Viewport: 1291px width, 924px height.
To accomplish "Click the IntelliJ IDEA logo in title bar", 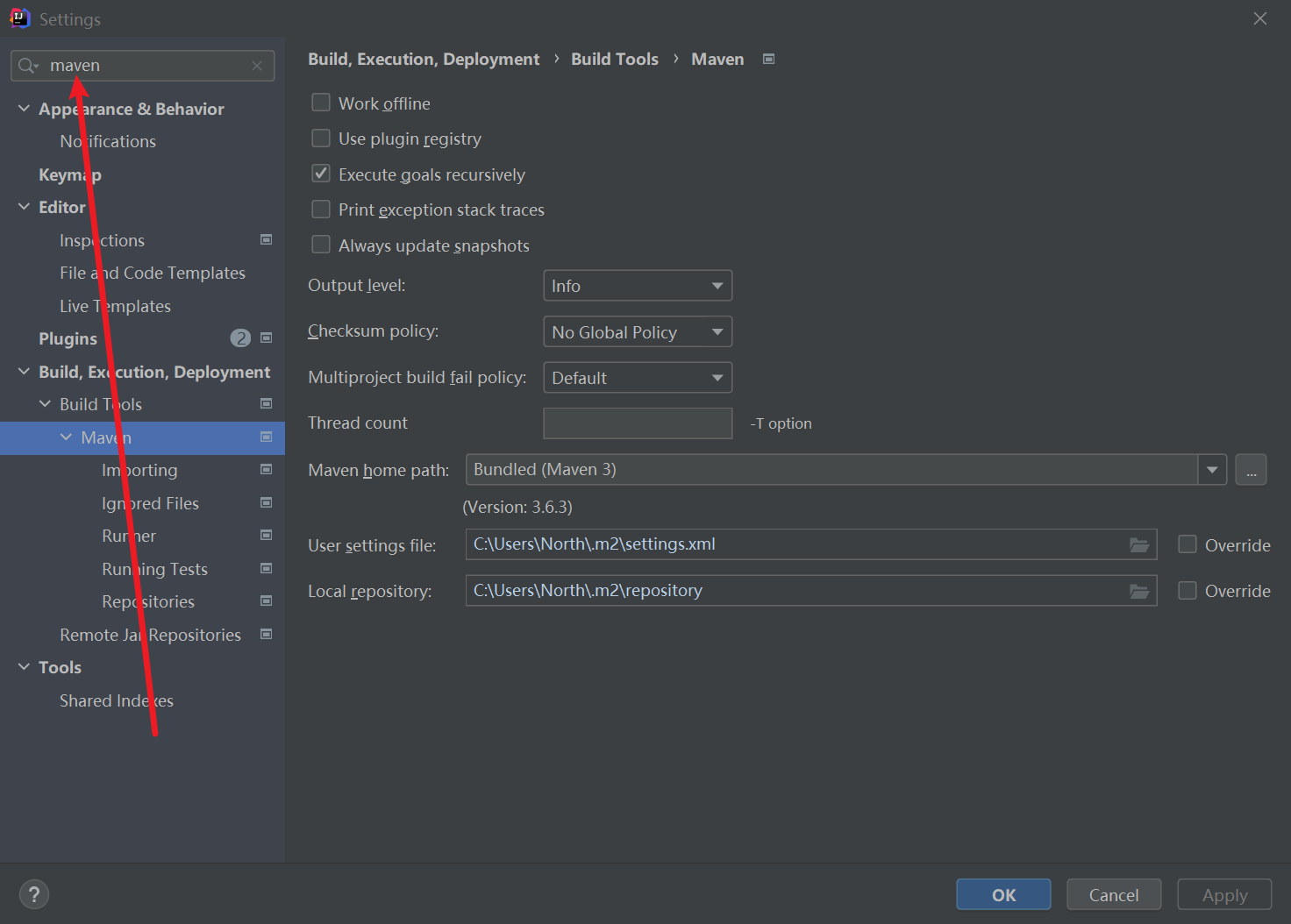I will click(x=19, y=18).
